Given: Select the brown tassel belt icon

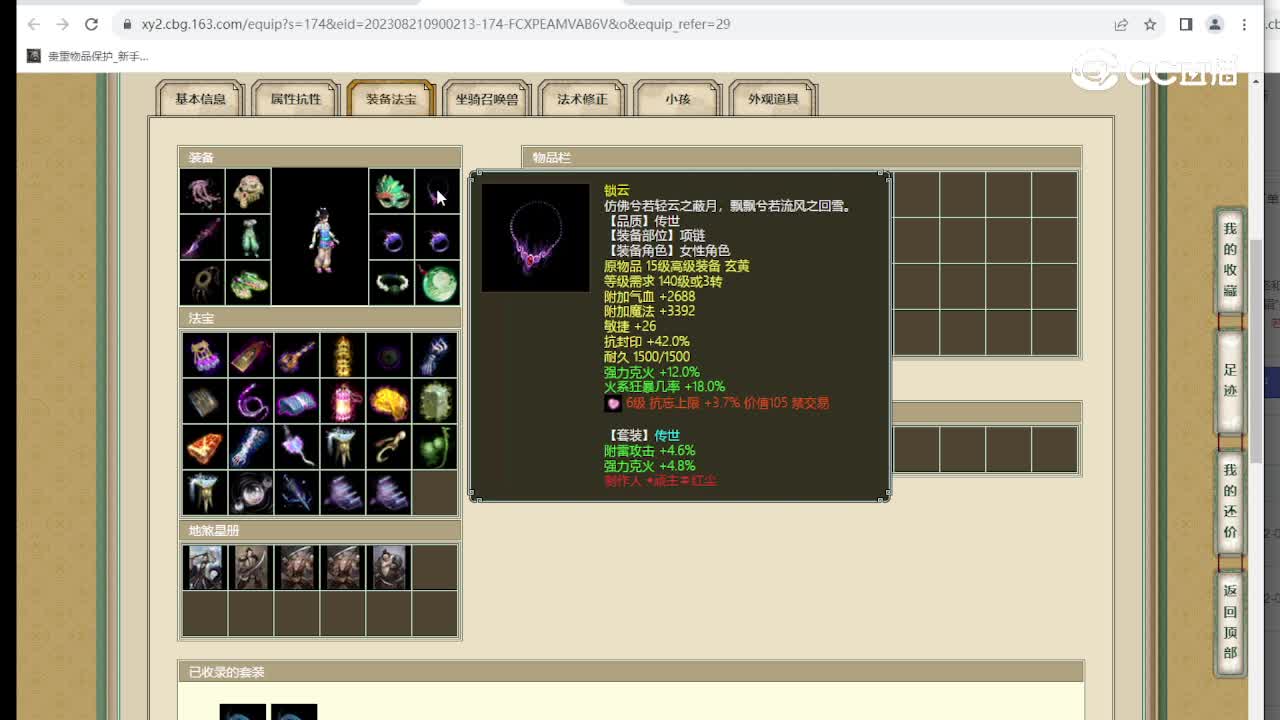Looking at the screenshot, I should point(202,283).
